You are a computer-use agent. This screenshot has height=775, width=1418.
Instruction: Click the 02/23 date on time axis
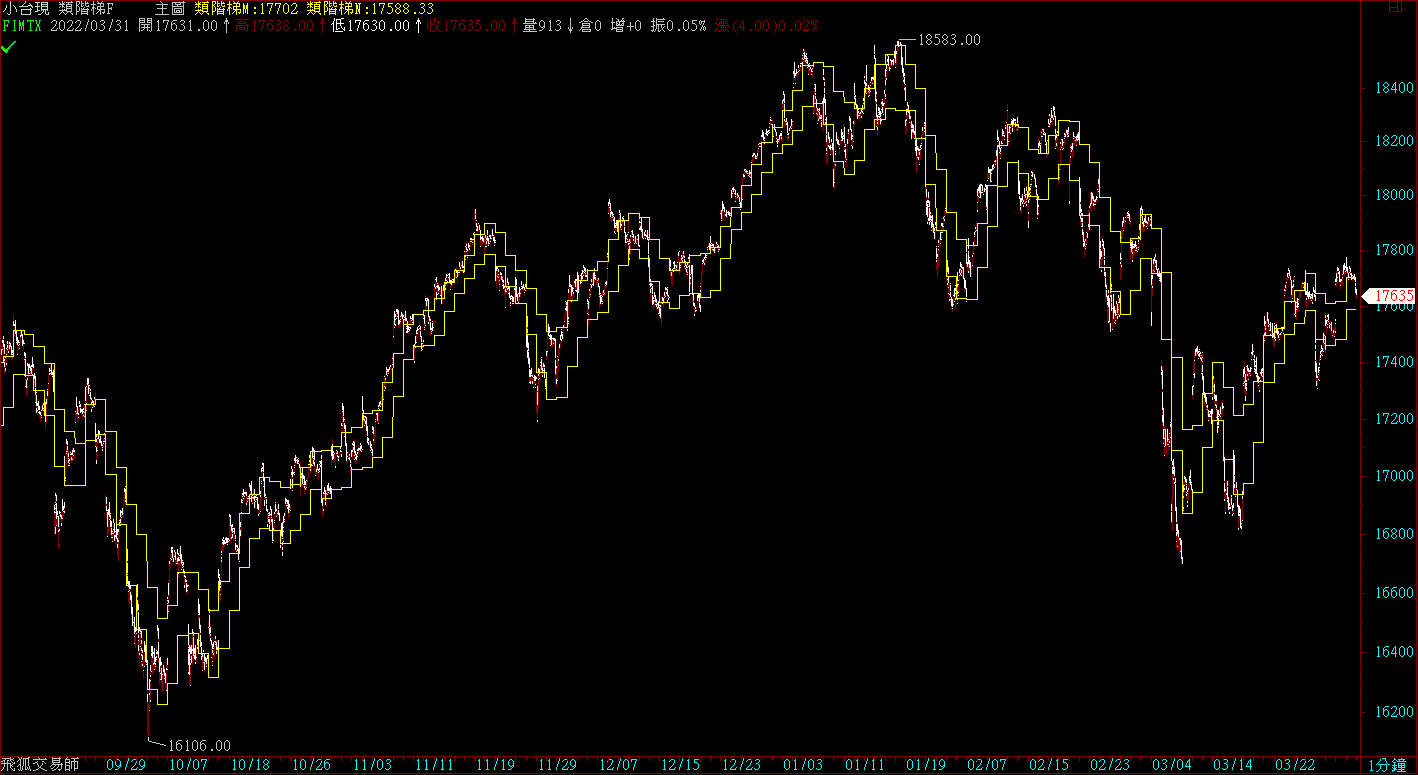pyautogui.click(x=1111, y=765)
